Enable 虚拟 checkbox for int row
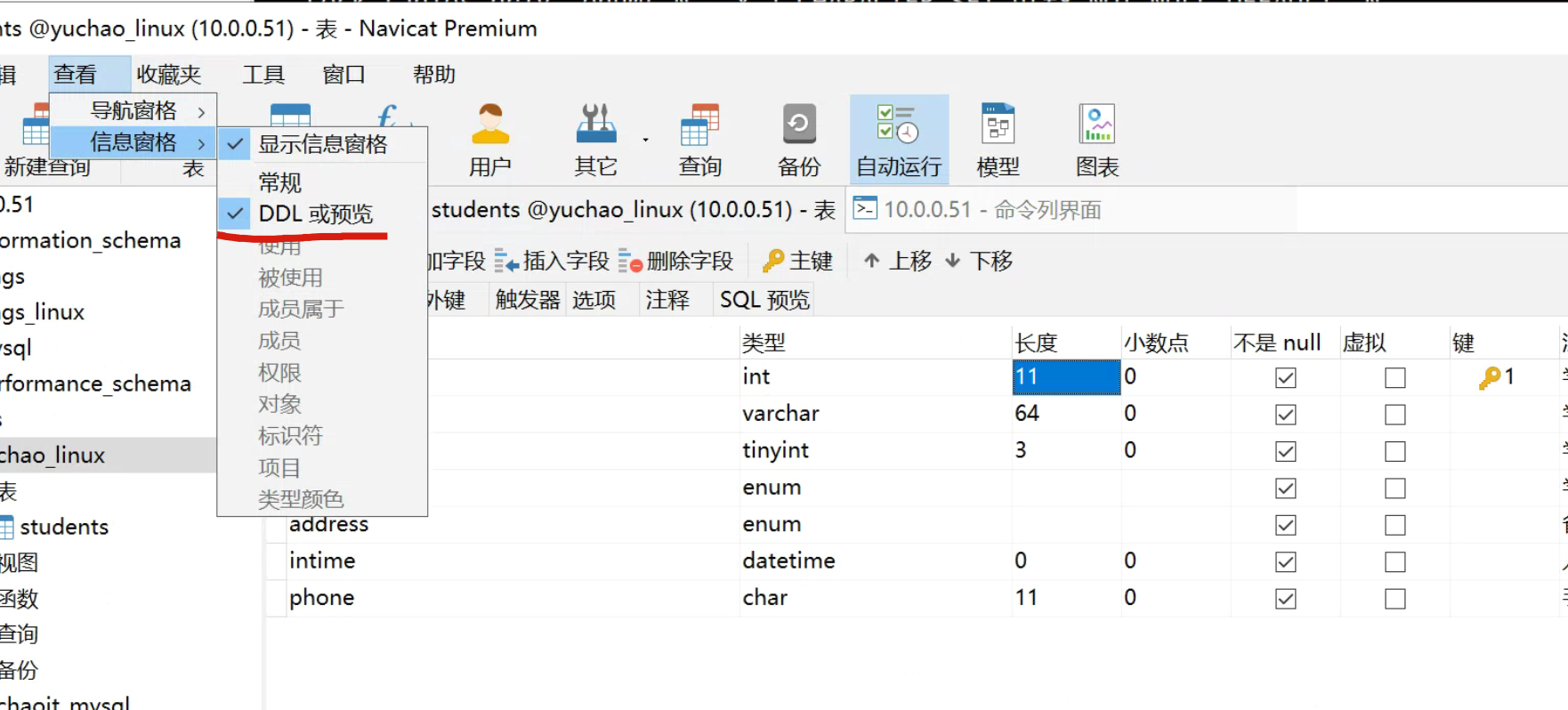 [1394, 378]
